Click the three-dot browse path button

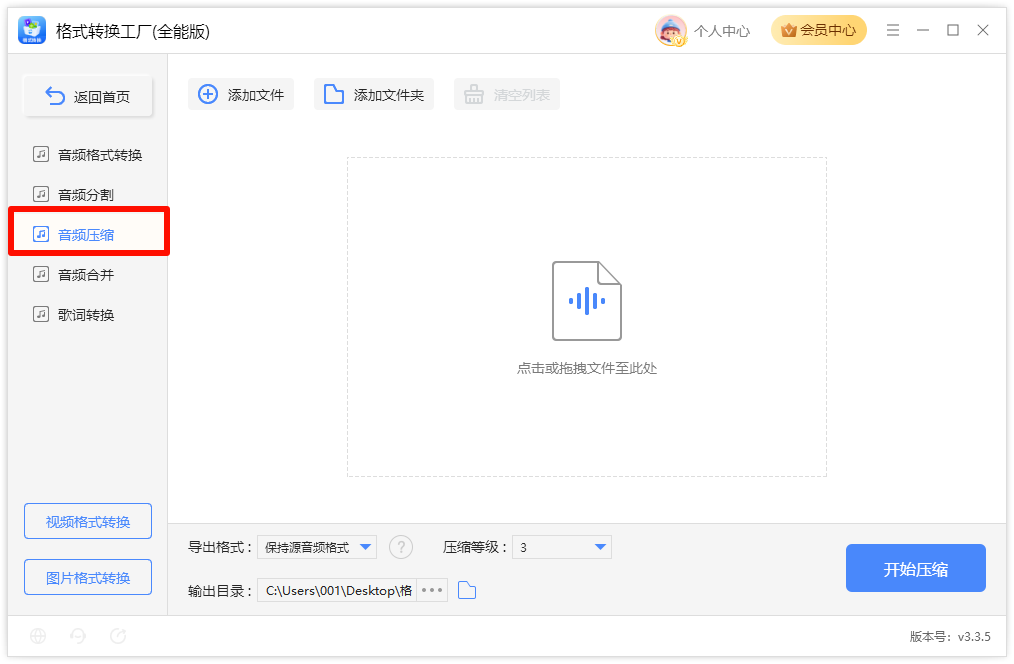click(x=432, y=590)
